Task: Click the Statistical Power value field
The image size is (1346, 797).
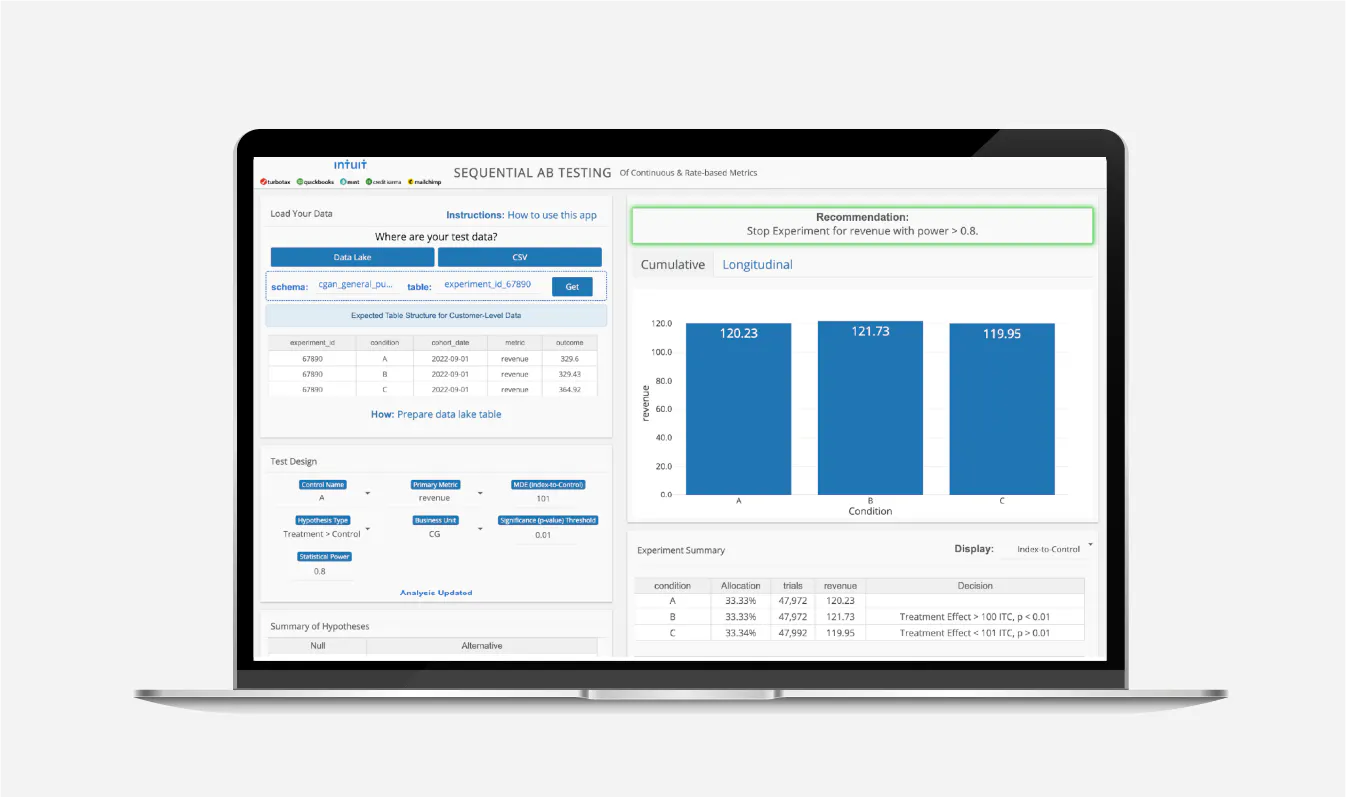Action: tap(320, 571)
